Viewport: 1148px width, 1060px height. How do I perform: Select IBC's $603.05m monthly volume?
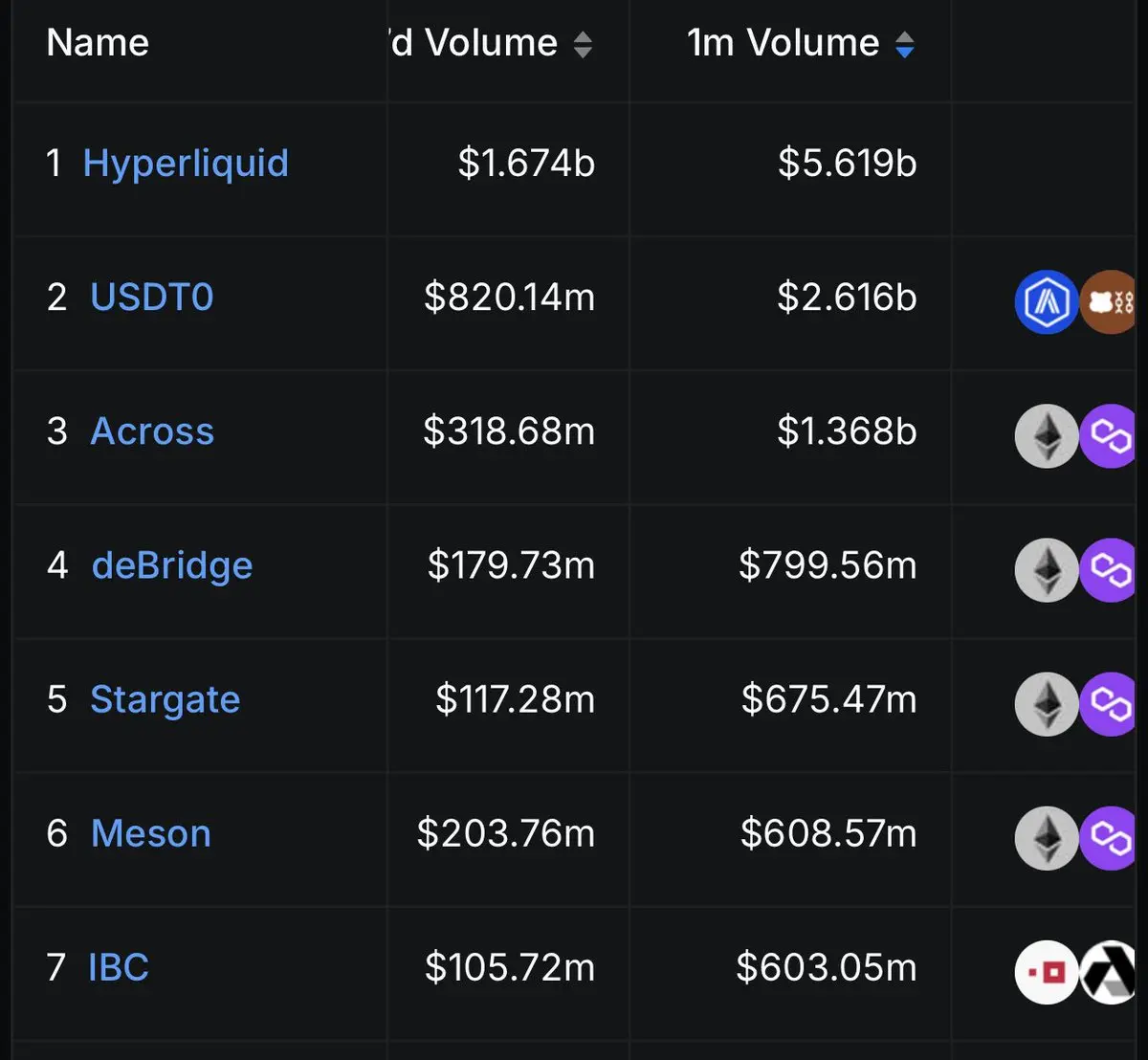pyautogui.click(x=827, y=967)
